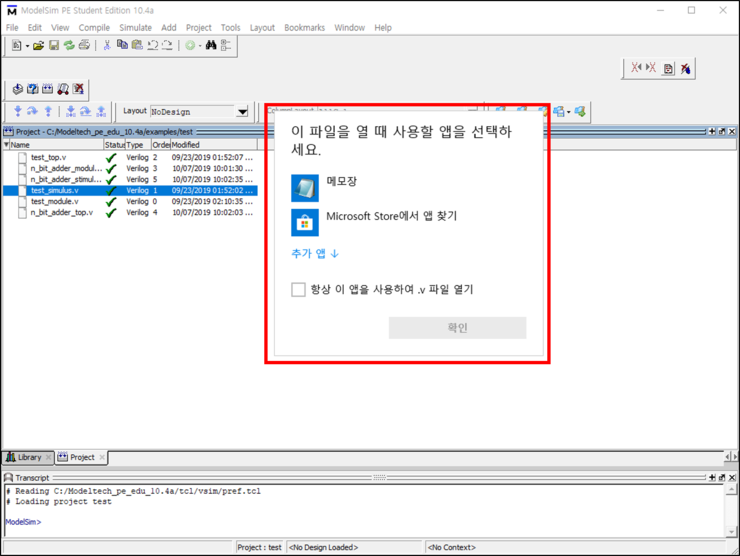Click the Copy toolbar icon
The width and height of the screenshot is (740, 556).
click(122, 45)
